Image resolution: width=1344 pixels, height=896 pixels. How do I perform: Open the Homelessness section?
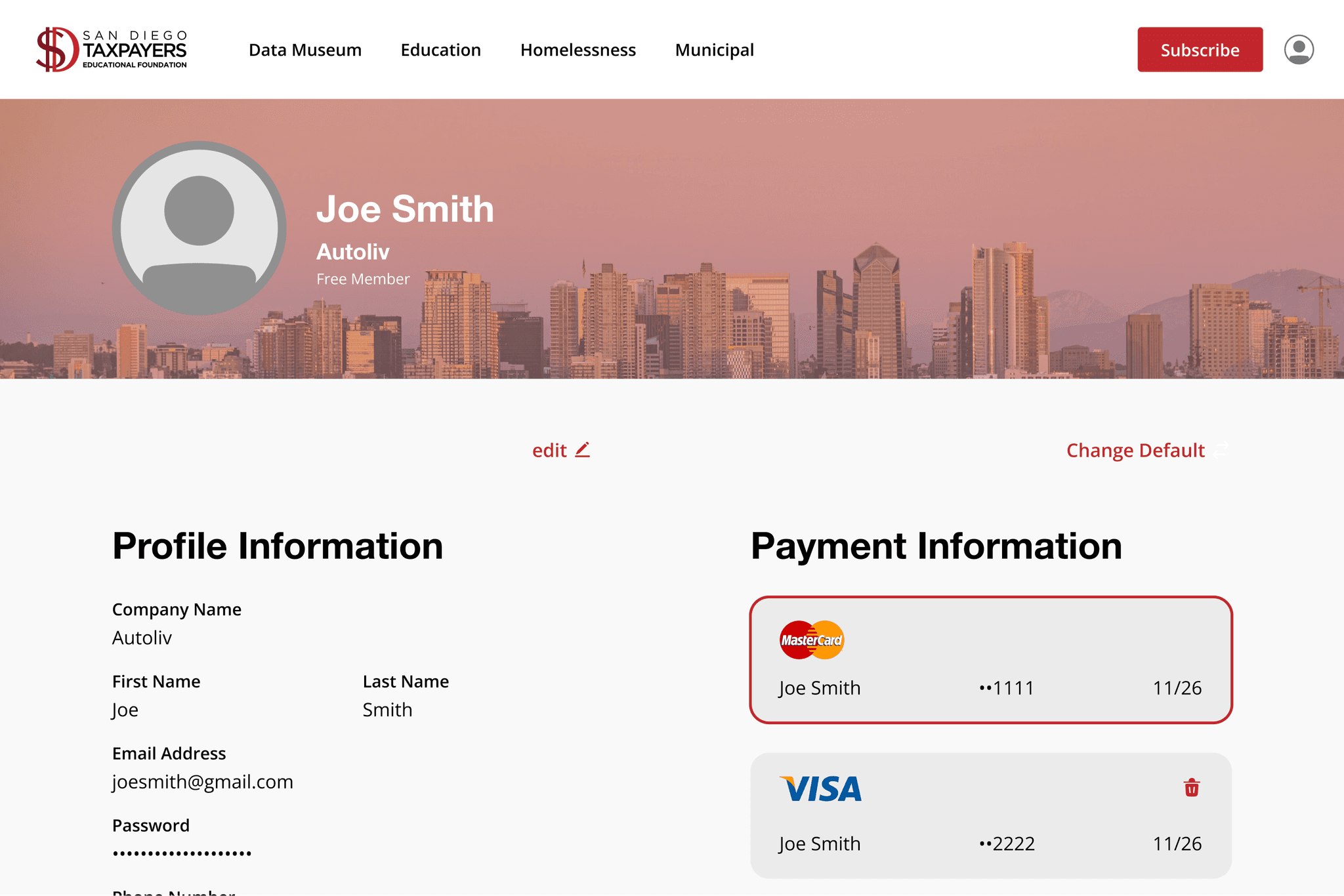(577, 50)
